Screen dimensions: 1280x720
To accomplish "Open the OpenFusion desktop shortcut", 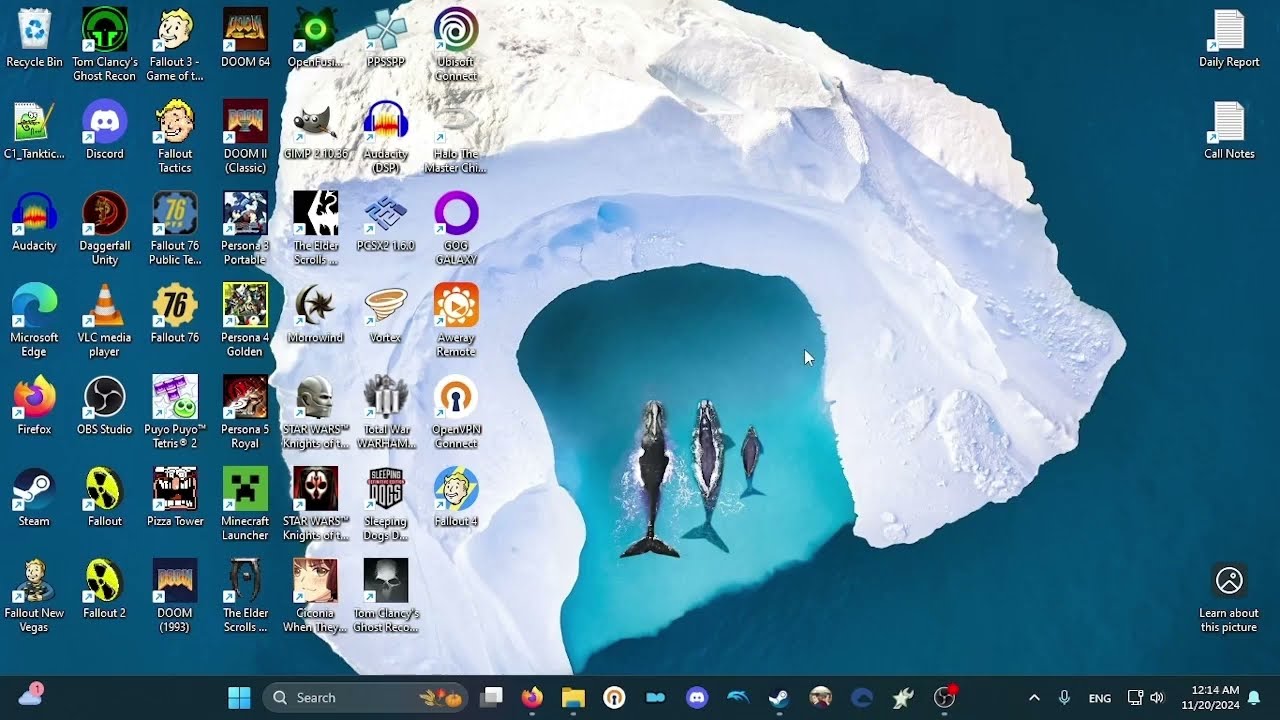I will coord(315,40).
